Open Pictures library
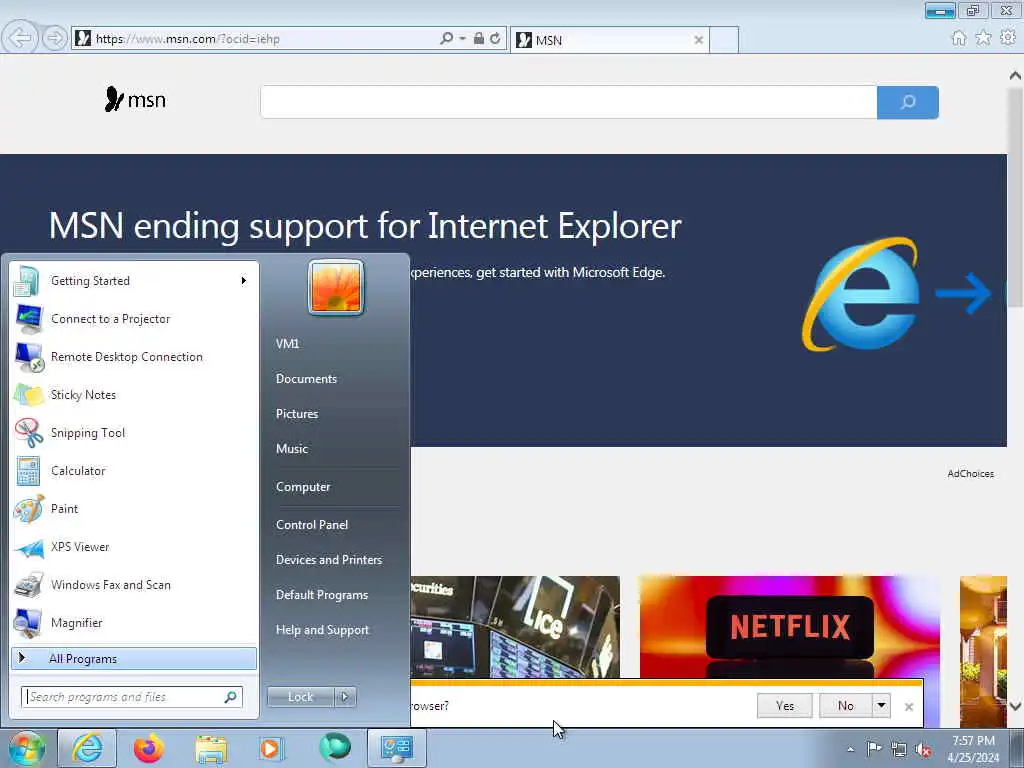 pyautogui.click(x=297, y=414)
